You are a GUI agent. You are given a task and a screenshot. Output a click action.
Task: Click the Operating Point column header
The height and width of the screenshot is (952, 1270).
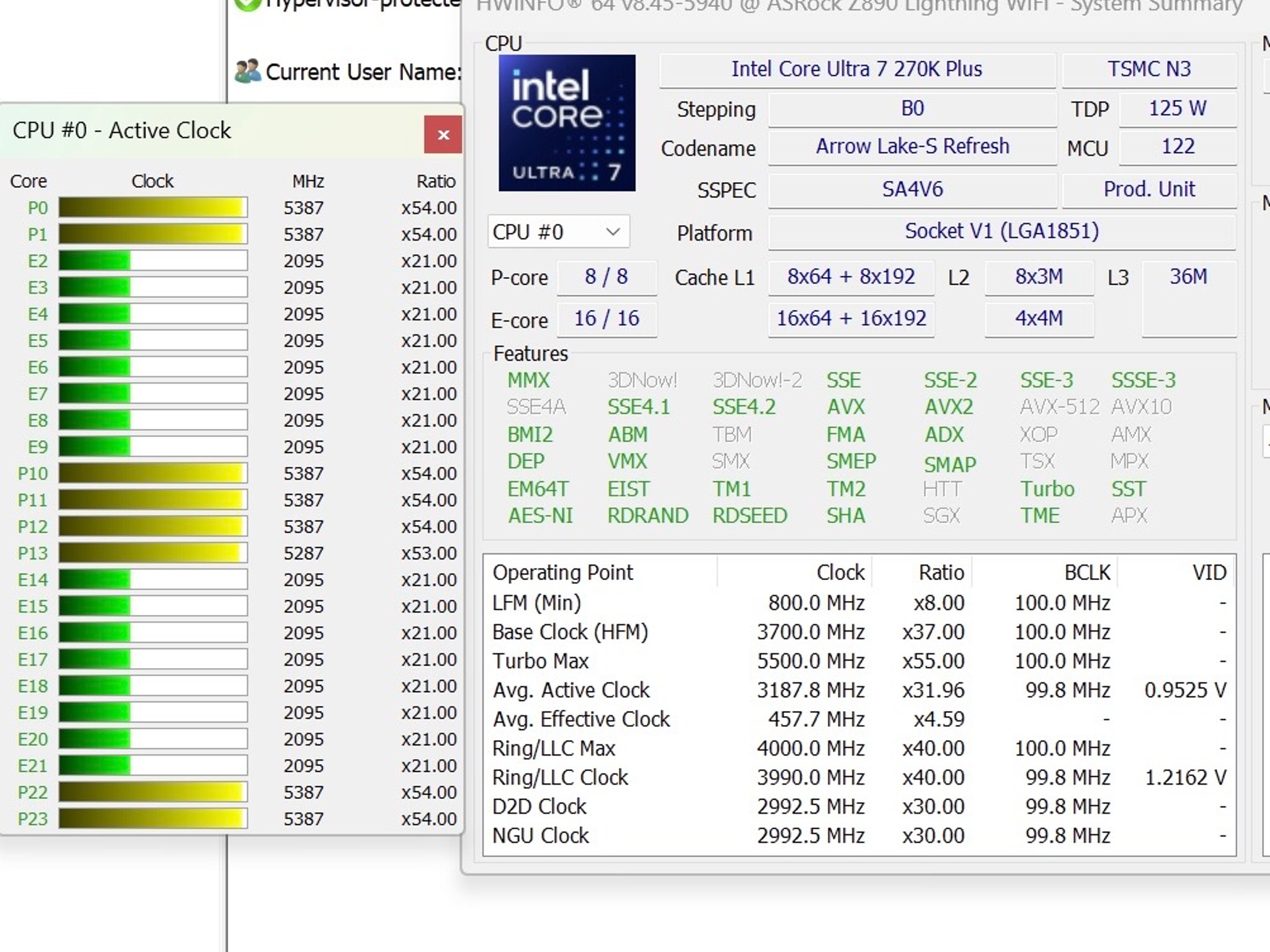563,572
